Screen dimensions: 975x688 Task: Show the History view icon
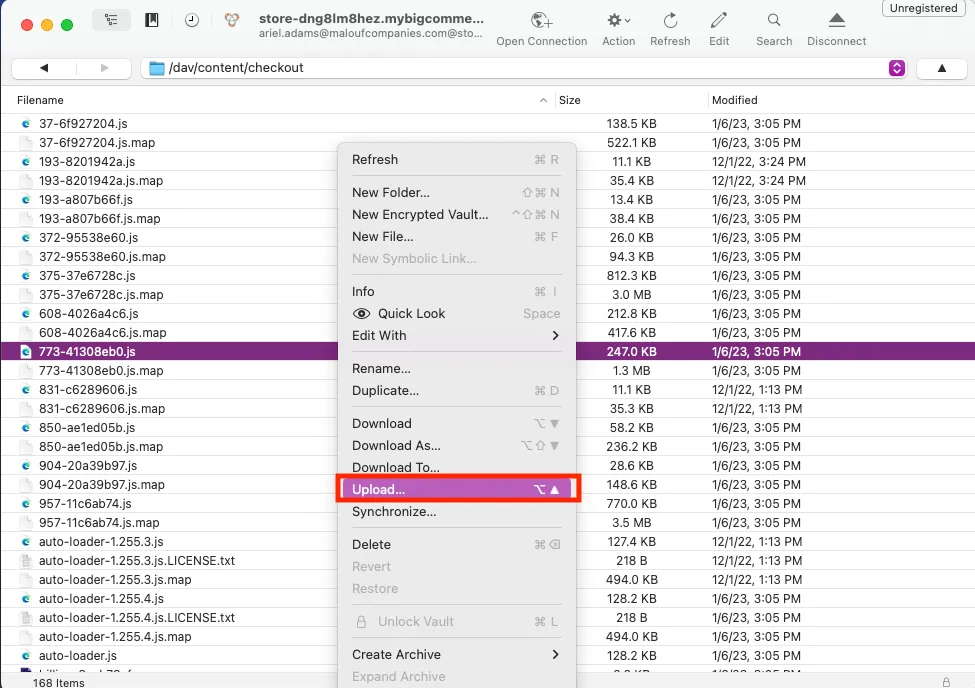[190, 19]
